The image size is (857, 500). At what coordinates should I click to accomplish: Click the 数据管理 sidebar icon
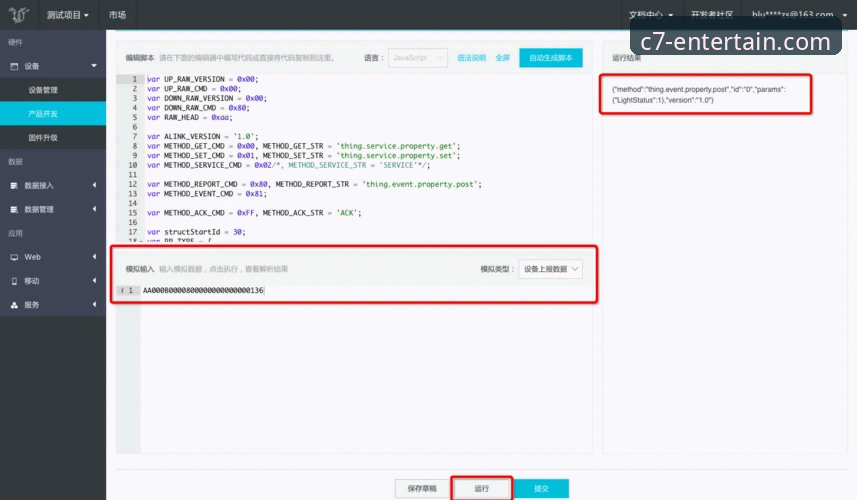14,209
